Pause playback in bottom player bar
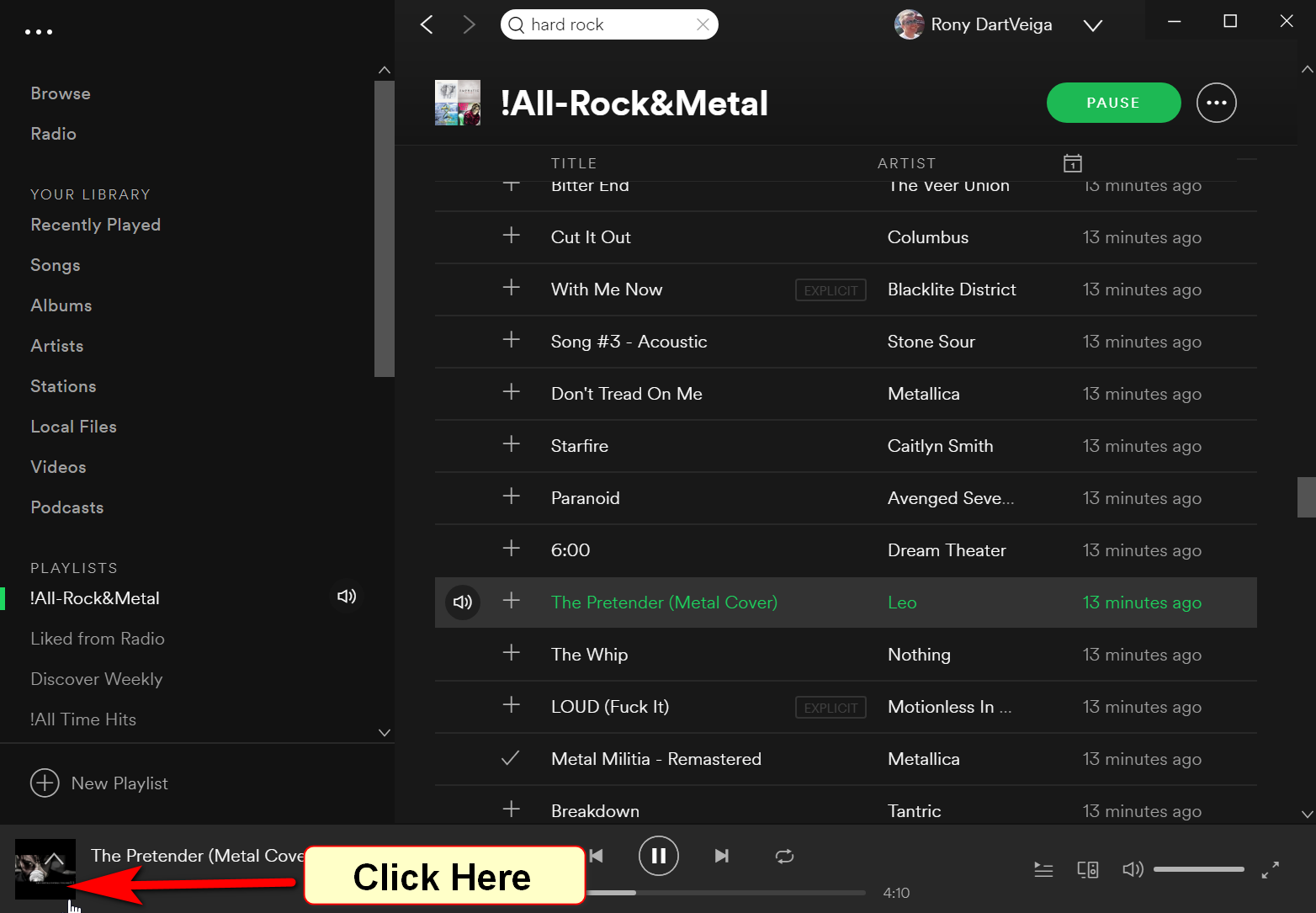1316x913 pixels. point(659,856)
